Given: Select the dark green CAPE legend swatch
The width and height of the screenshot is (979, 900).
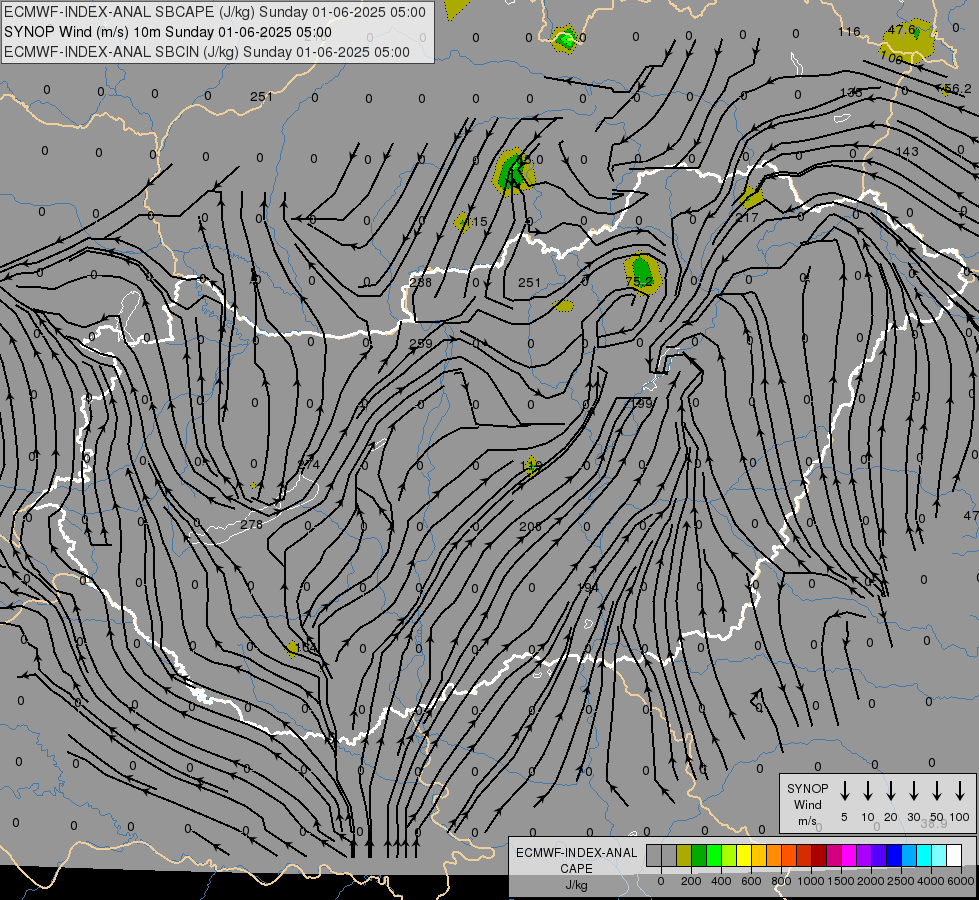Looking at the screenshot, I should coord(699,856).
